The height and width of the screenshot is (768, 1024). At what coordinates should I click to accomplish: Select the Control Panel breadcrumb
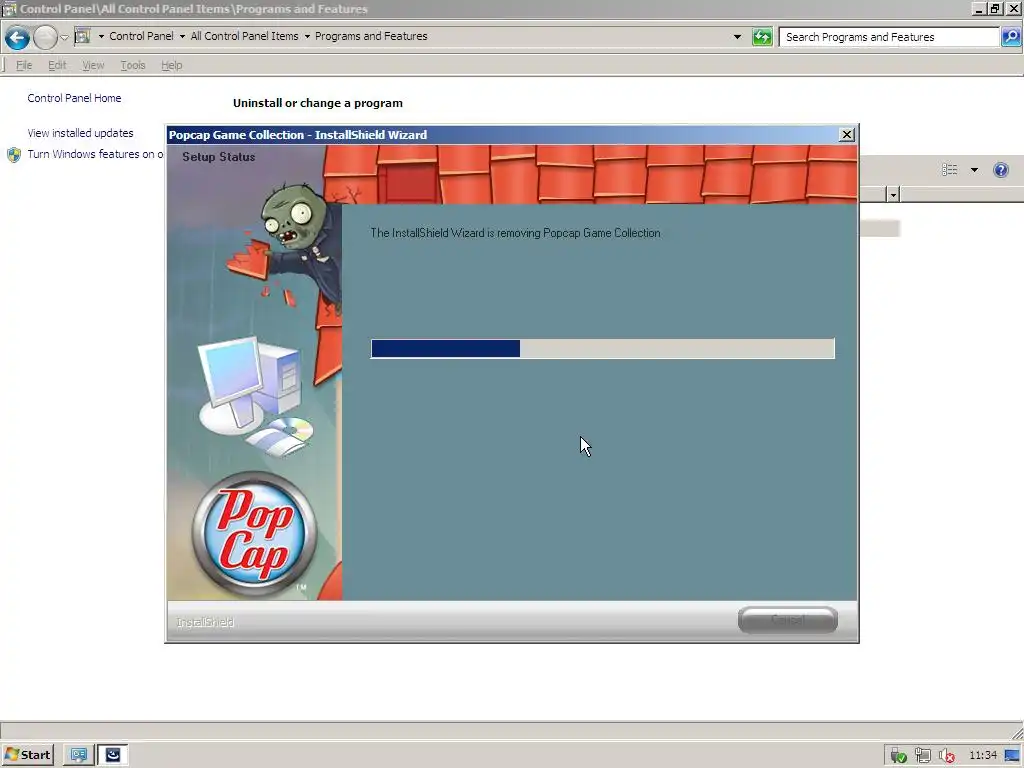tap(141, 37)
